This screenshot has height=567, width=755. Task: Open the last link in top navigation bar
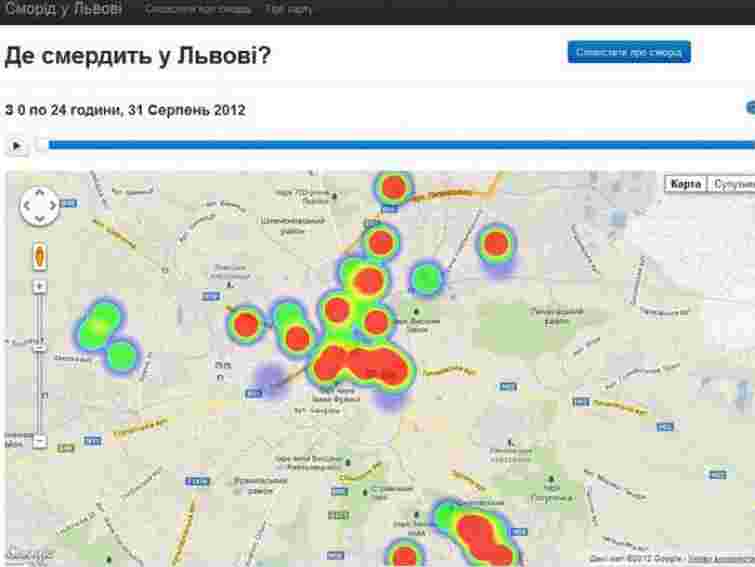(288, 9)
